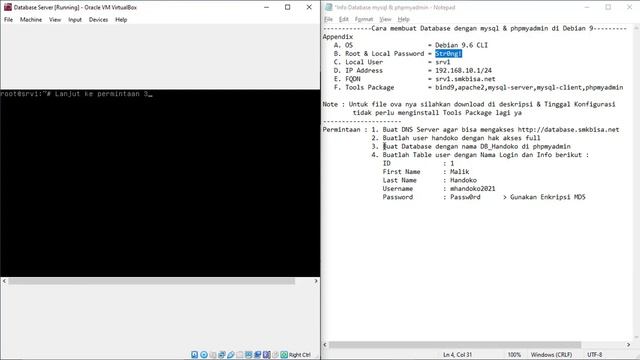Click the text Gunakan Enkripsi MD5
Viewport: 640px width, 360px height.
point(547,197)
